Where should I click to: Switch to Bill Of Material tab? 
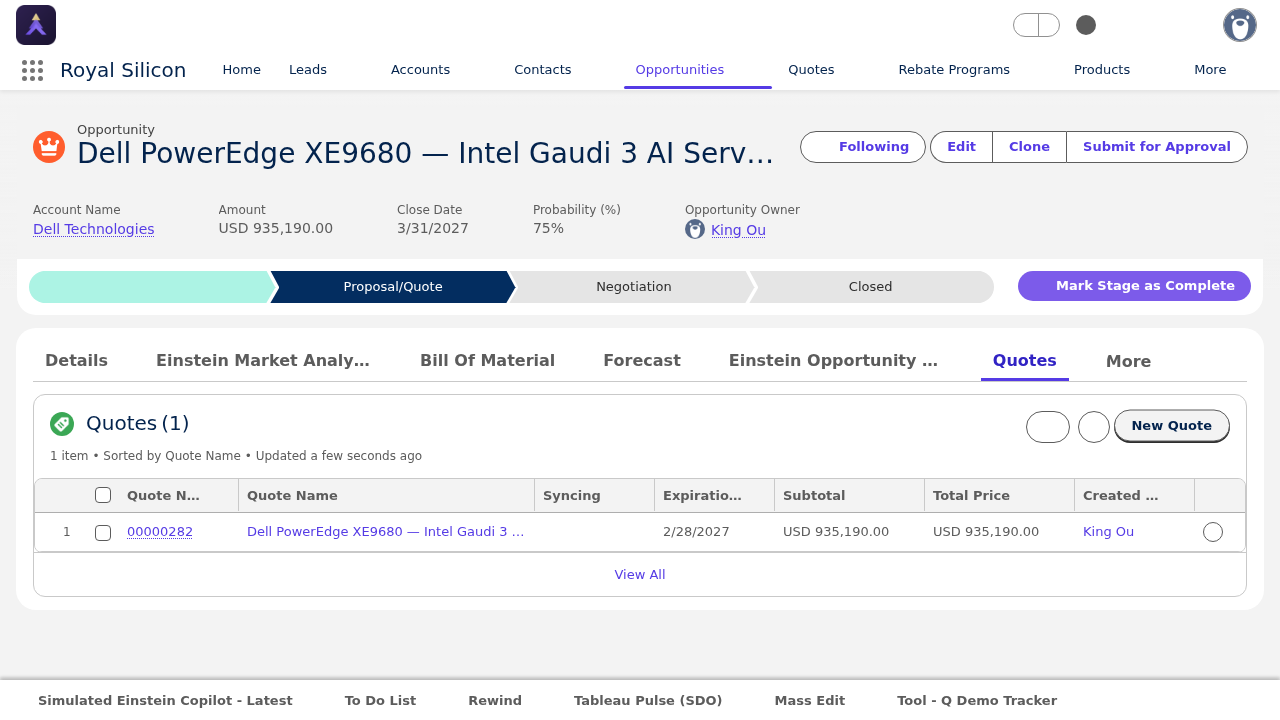pos(487,361)
